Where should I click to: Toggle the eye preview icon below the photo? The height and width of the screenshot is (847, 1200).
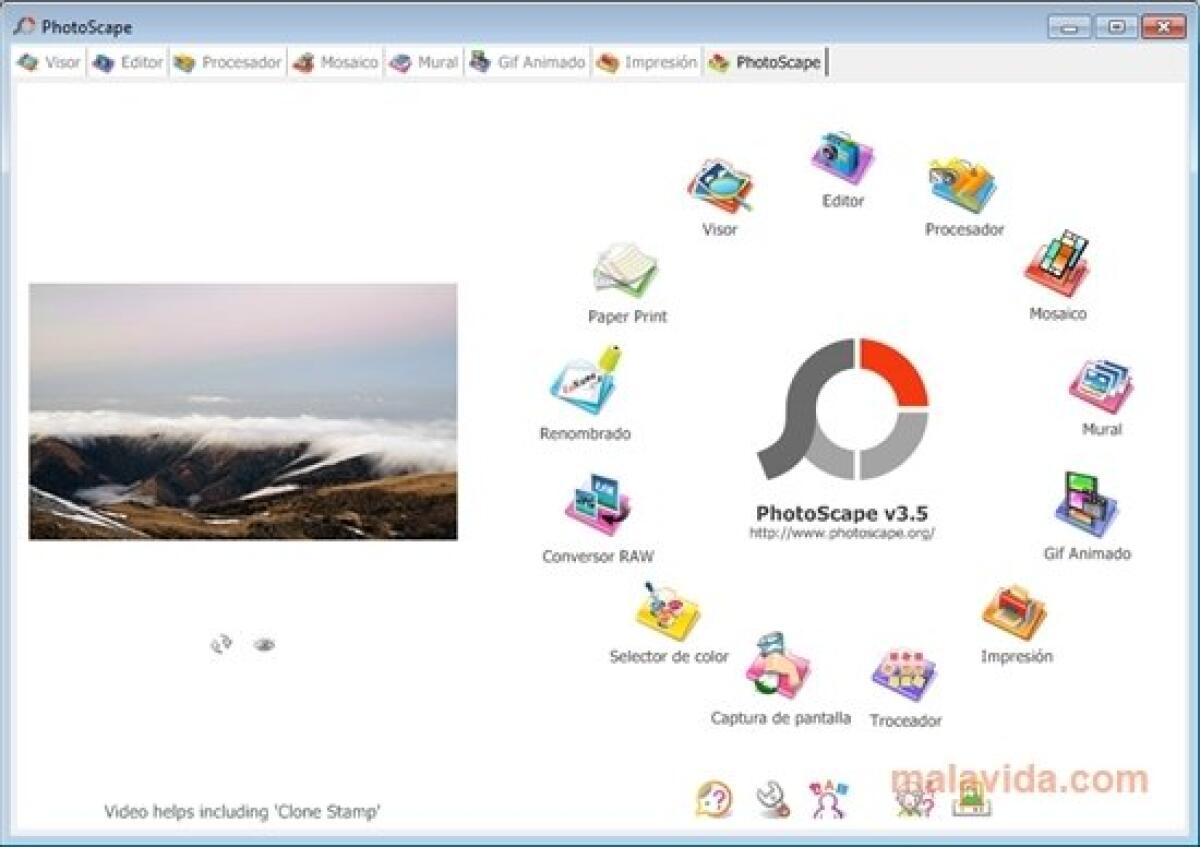pos(262,644)
